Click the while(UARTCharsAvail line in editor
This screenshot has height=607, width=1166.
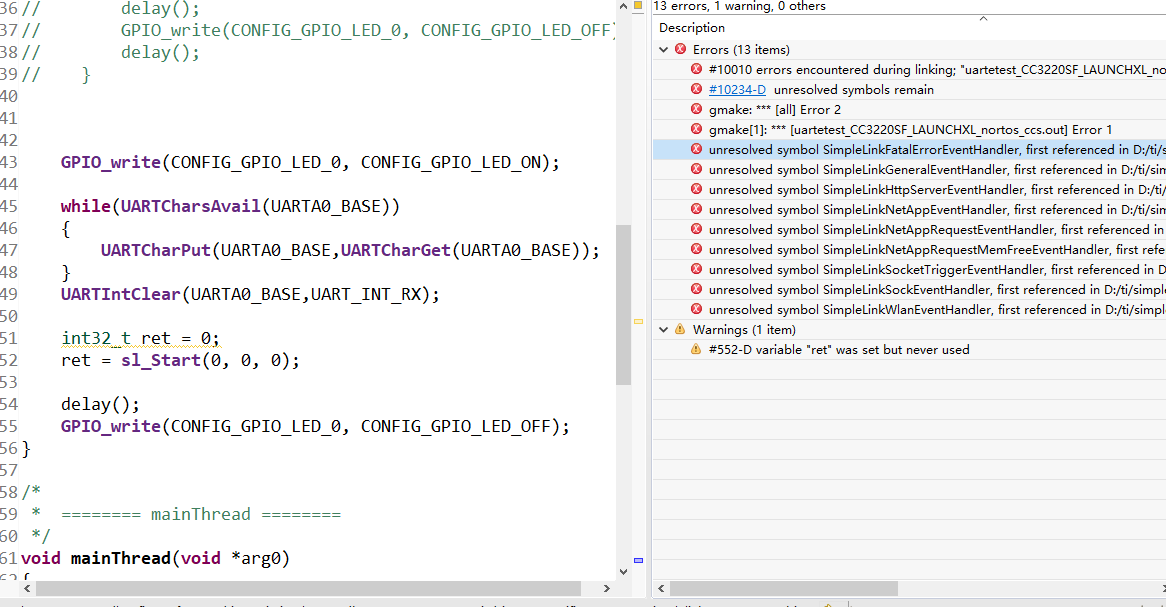(231, 206)
